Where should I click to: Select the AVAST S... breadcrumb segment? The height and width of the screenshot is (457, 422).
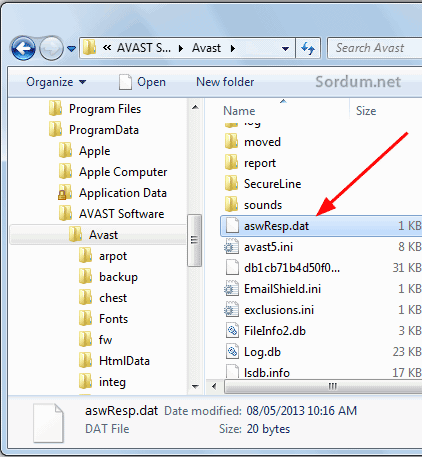(x=144, y=48)
